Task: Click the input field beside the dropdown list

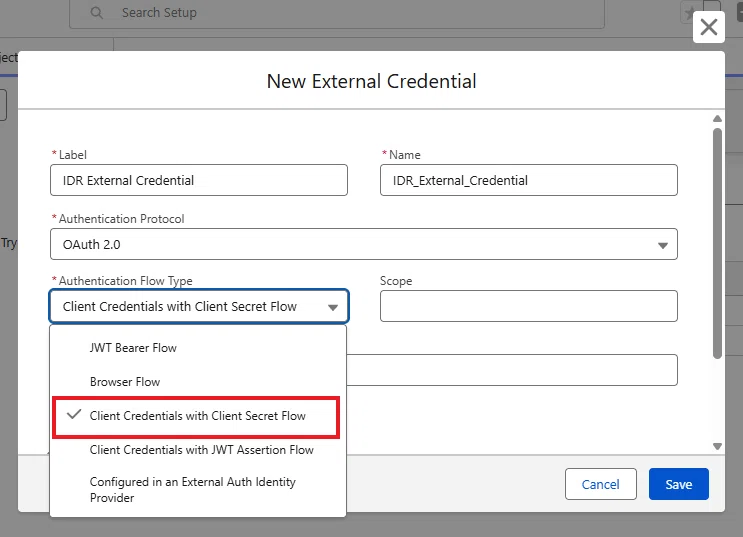Action: coord(512,370)
